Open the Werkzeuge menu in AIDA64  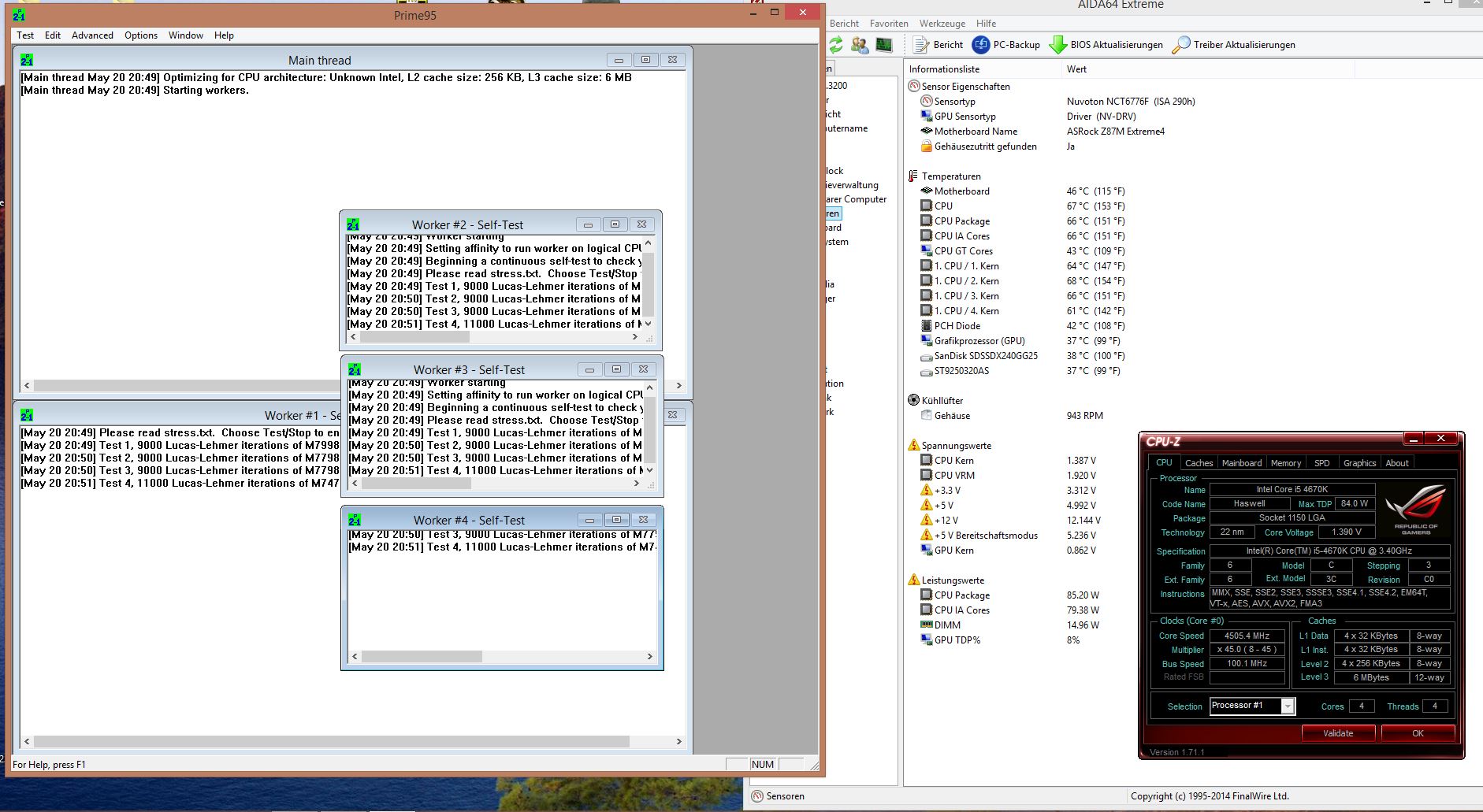click(x=942, y=24)
